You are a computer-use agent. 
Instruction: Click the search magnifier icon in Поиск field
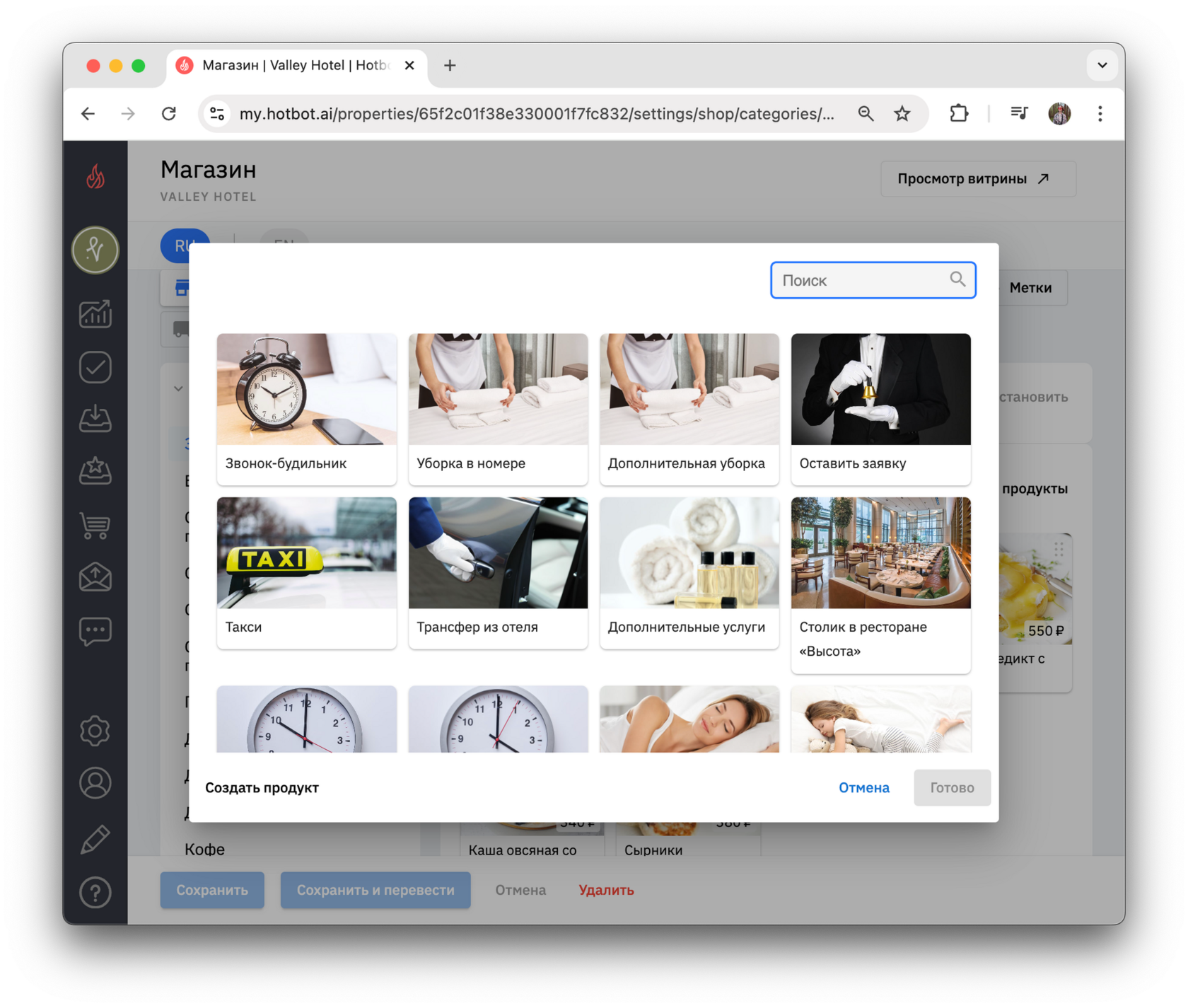(957, 280)
